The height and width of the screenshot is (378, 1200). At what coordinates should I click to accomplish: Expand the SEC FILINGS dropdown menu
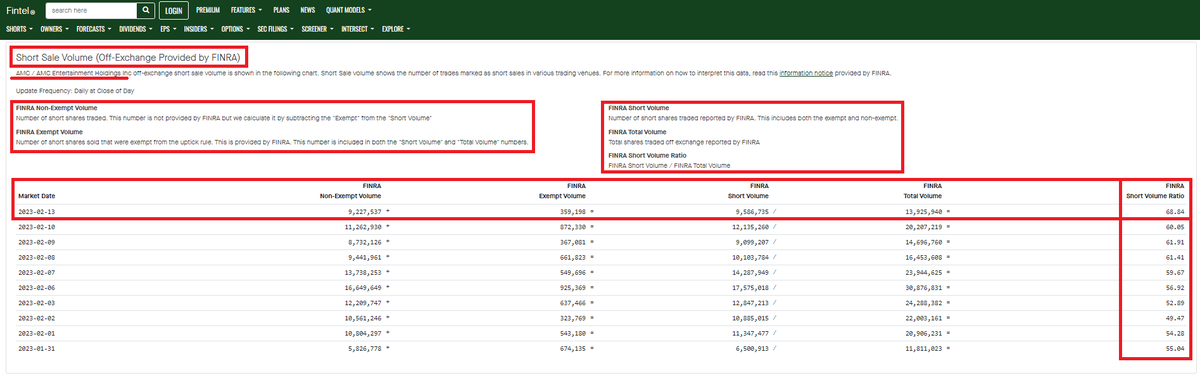[276, 29]
